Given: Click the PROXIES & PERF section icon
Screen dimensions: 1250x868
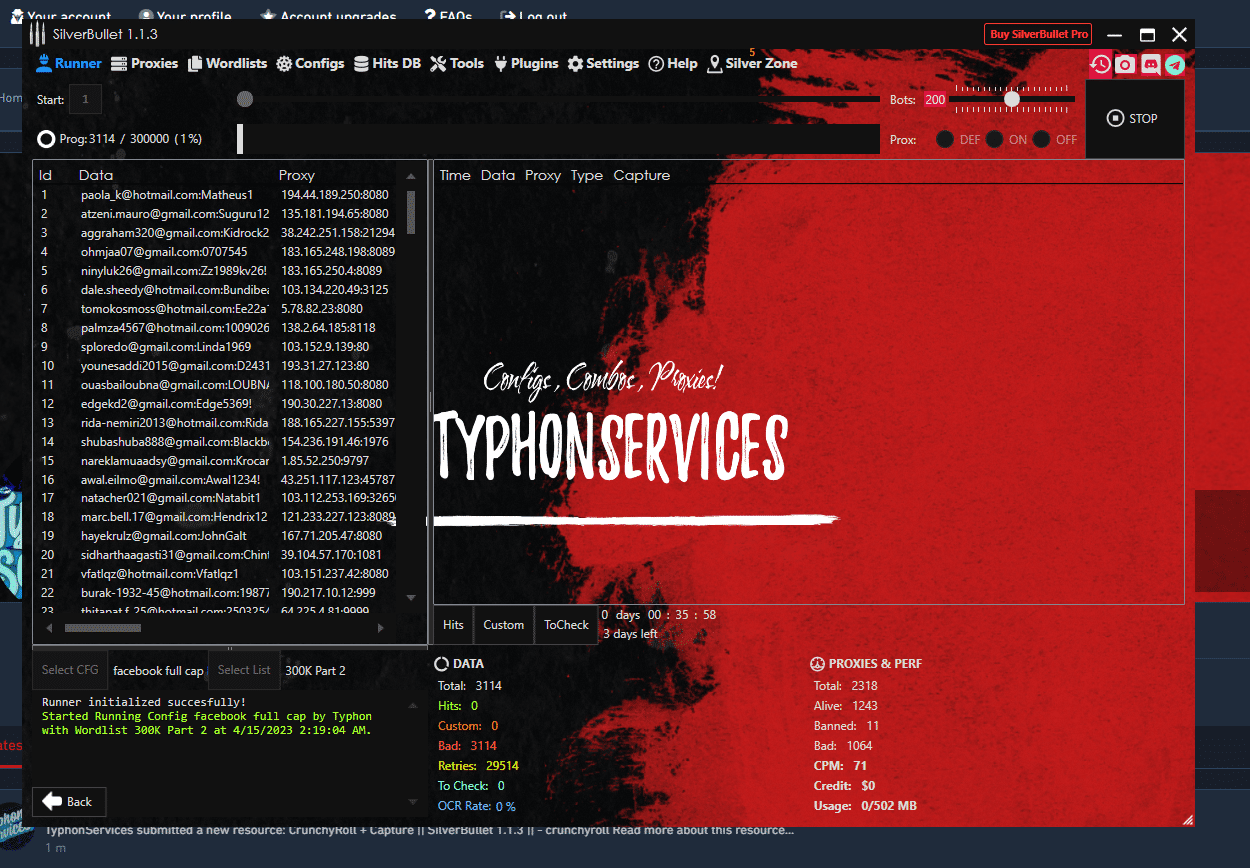Looking at the screenshot, I should point(816,664).
